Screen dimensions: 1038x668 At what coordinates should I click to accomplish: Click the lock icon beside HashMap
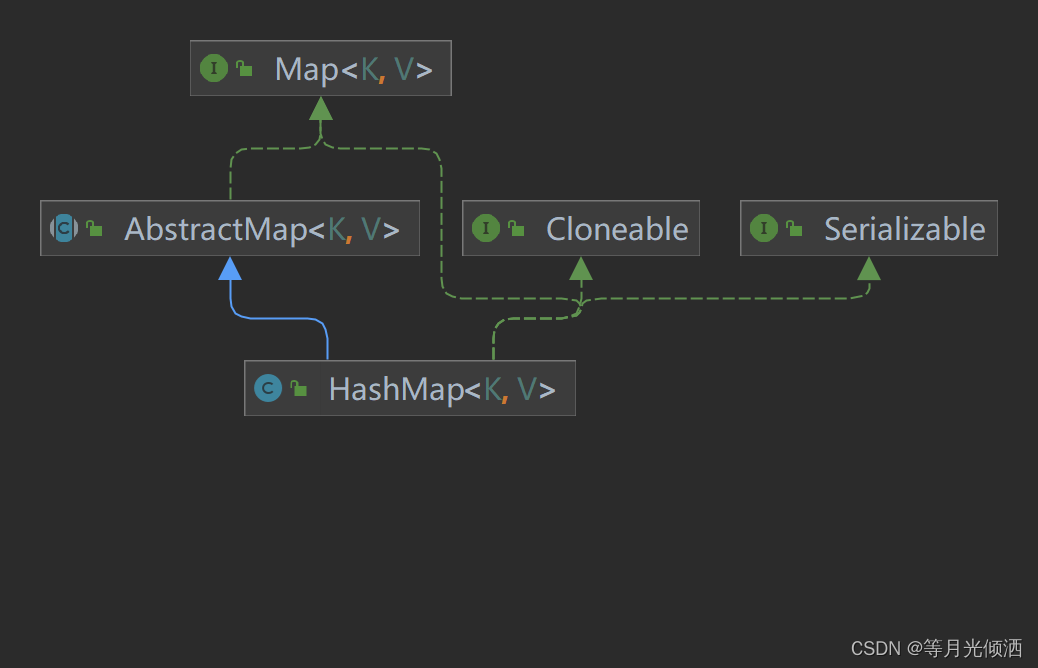pos(298,388)
